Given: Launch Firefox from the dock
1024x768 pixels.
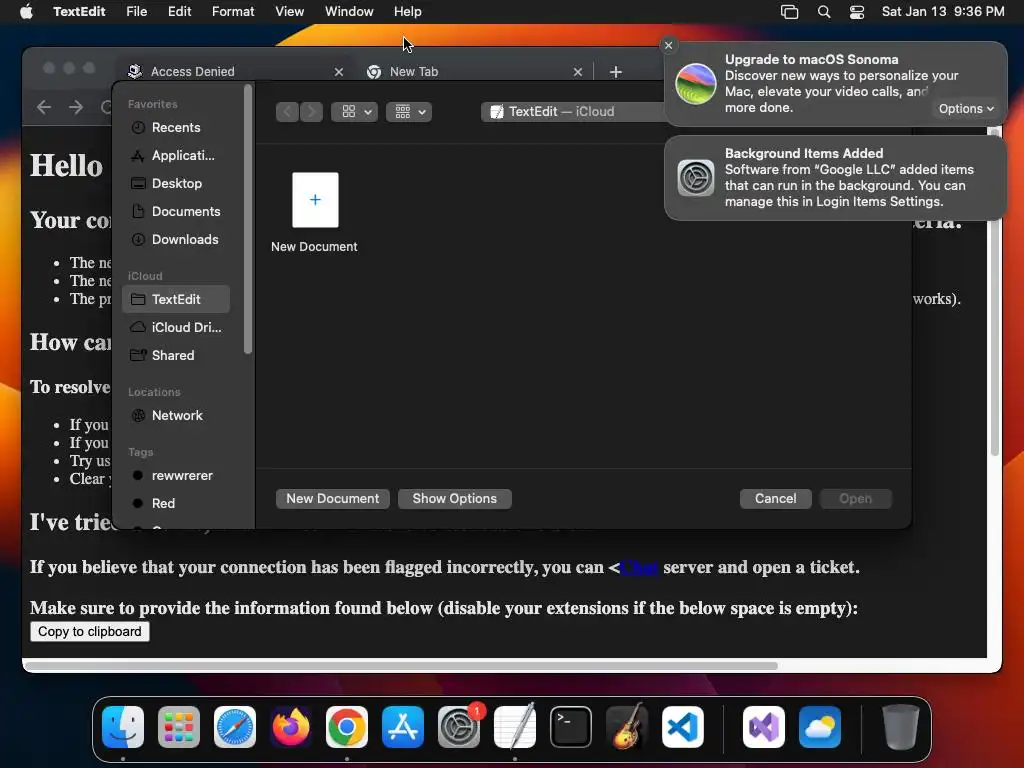Looking at the screenshot, I should click(291, 727).
